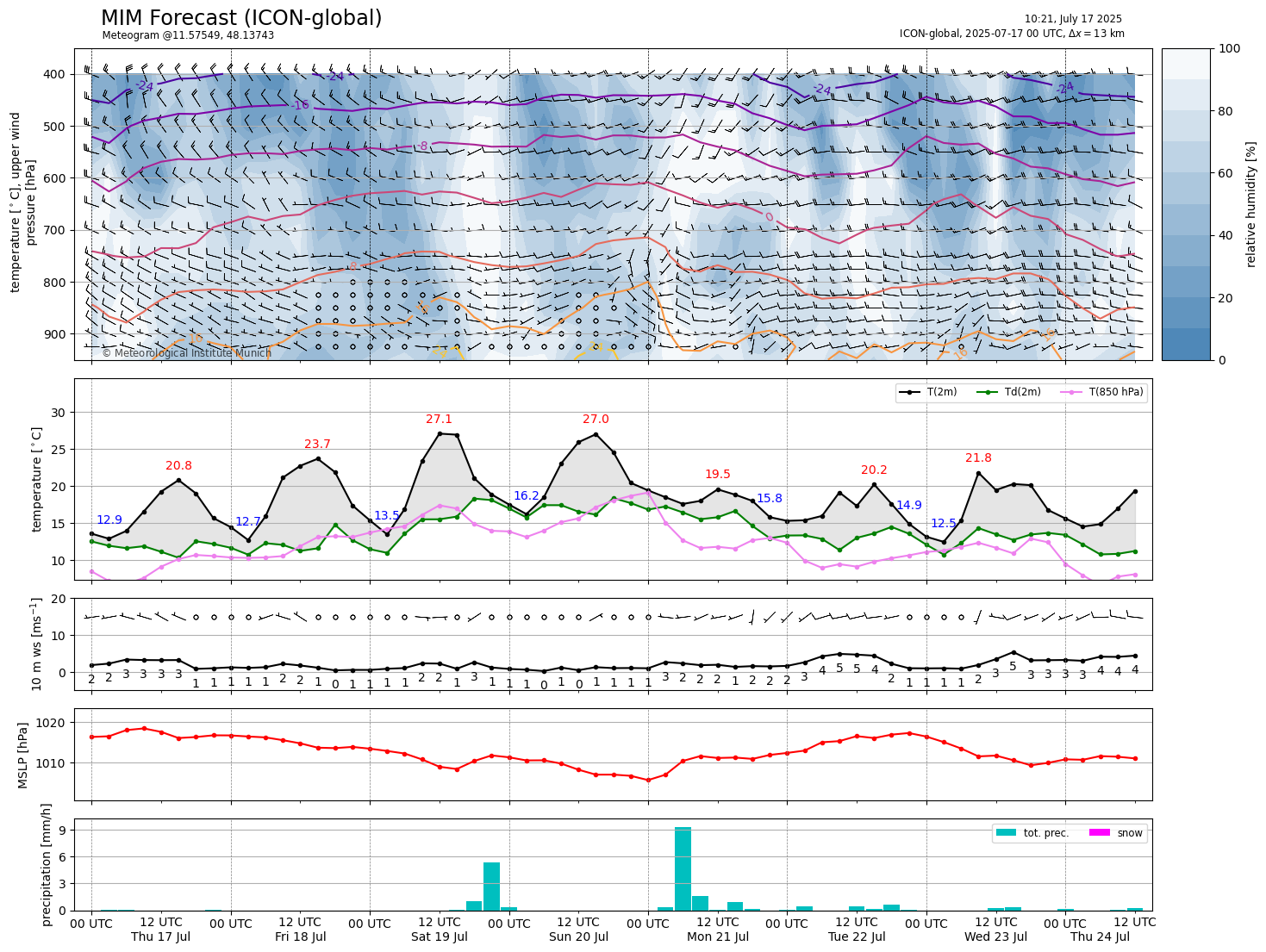Screen dimensions: 1266x952
Task: Click the blue minimum label 16.2
Action: (x=527, y=496)
